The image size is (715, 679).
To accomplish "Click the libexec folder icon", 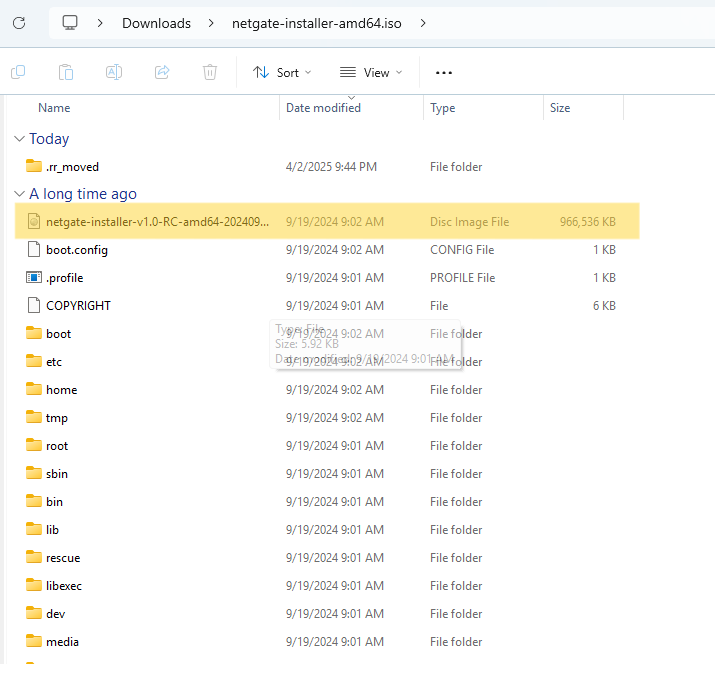I will (34, 585).
